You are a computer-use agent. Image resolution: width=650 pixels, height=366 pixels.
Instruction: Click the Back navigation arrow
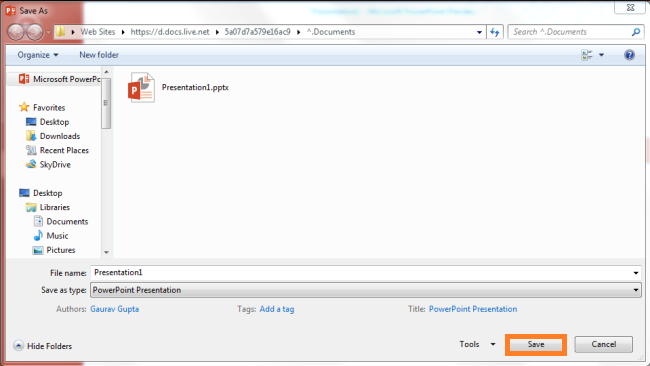coord(16,32)
